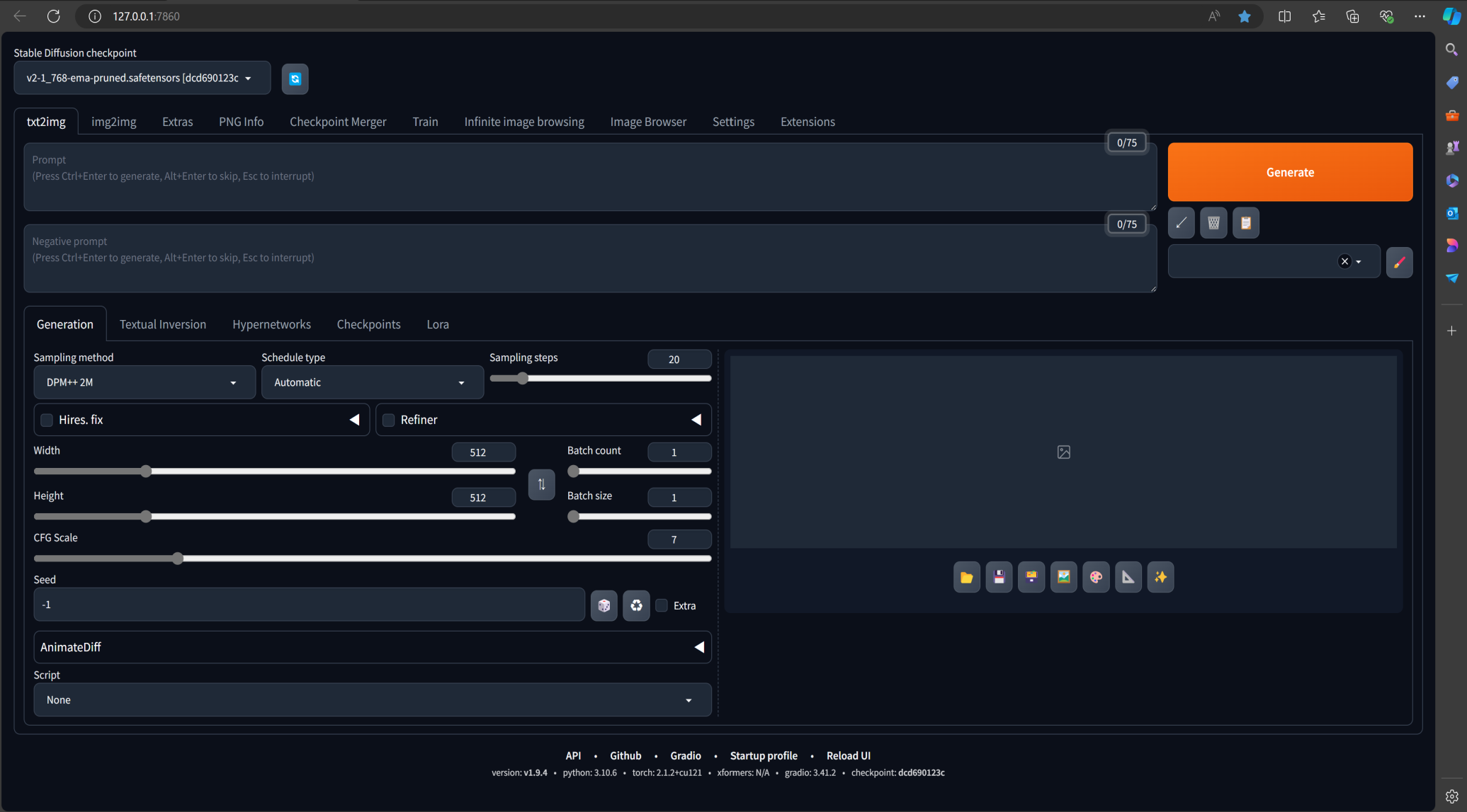
Task: Click the sparkle upscale icon under the preview
Action: (x=1160, y=577)
